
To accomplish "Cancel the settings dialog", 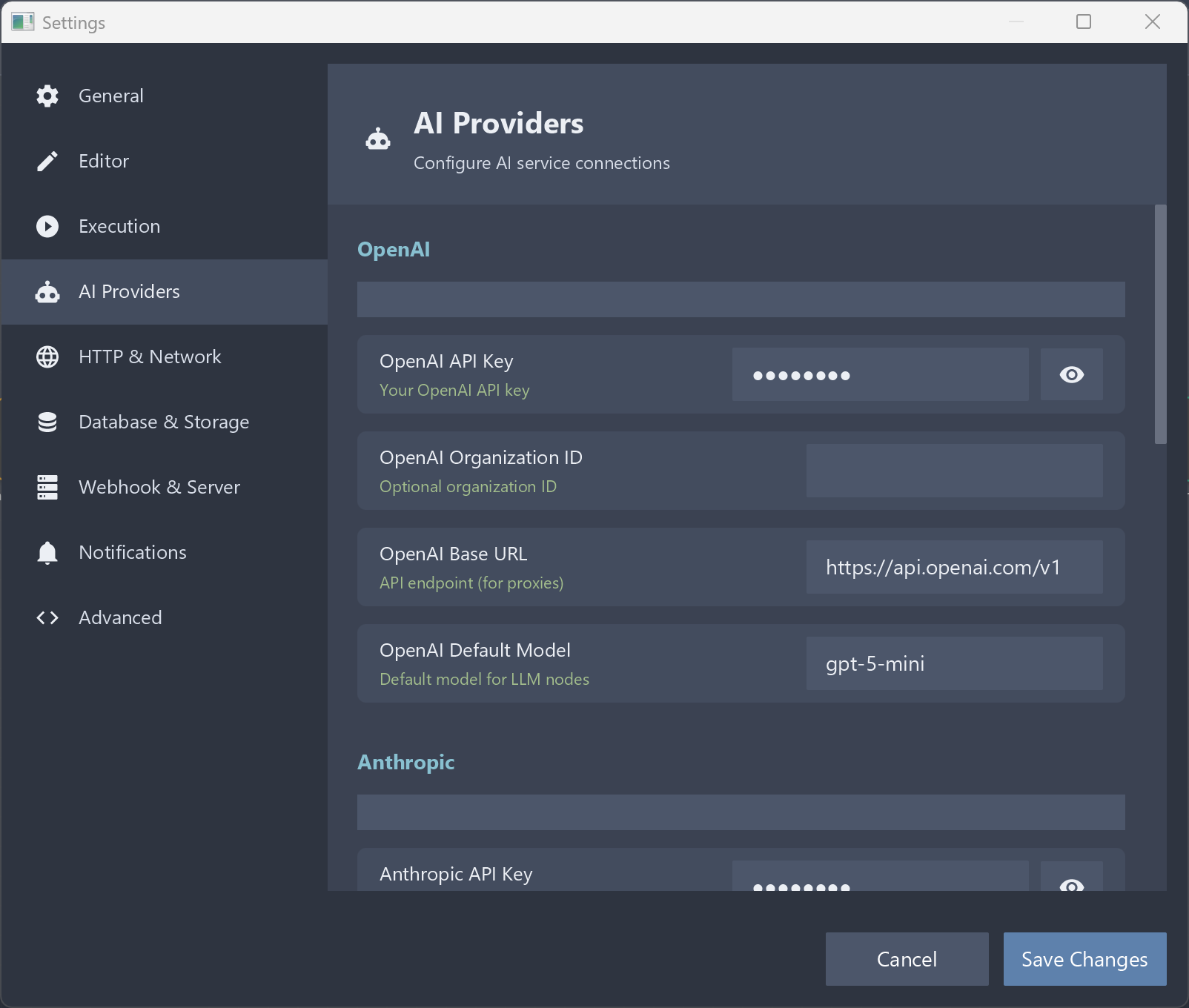I will (x=907, y=959).
